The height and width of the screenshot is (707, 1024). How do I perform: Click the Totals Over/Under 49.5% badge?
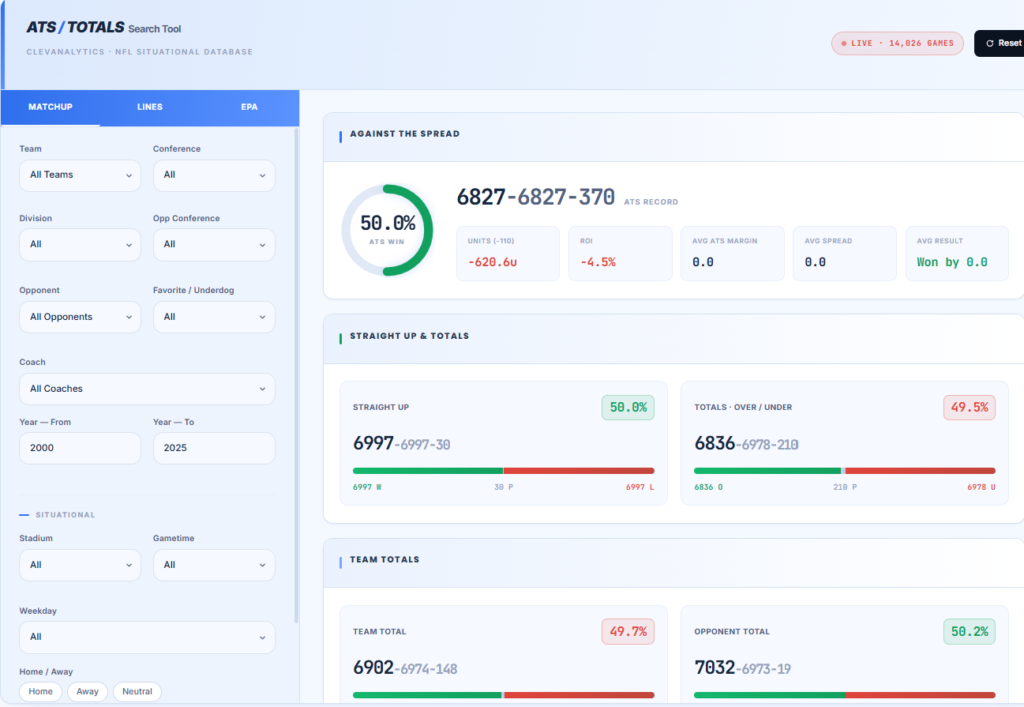pos(969,407)
